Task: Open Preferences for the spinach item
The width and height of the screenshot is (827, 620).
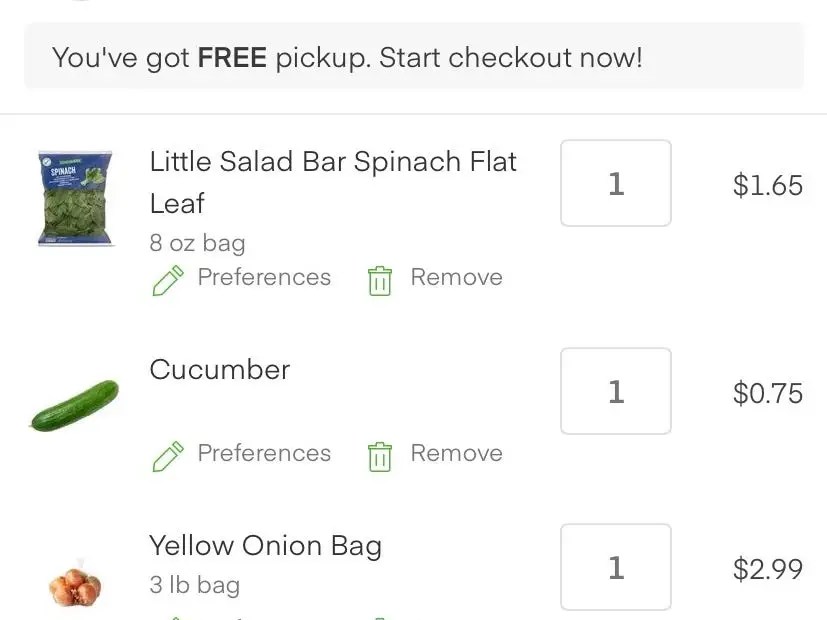Action: [x=263, y=278]
